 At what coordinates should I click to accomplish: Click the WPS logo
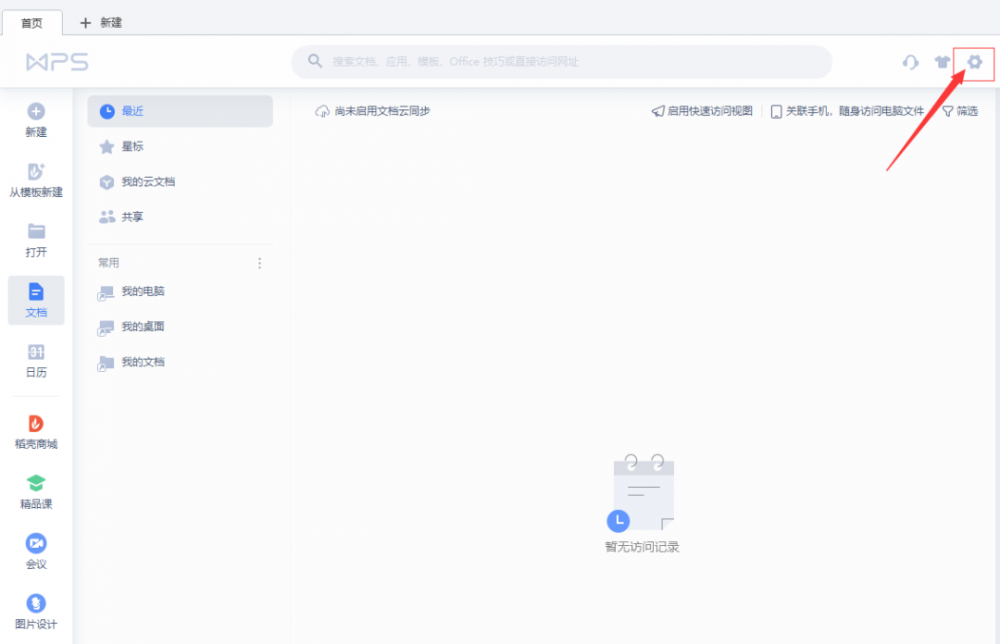[57, 62]
